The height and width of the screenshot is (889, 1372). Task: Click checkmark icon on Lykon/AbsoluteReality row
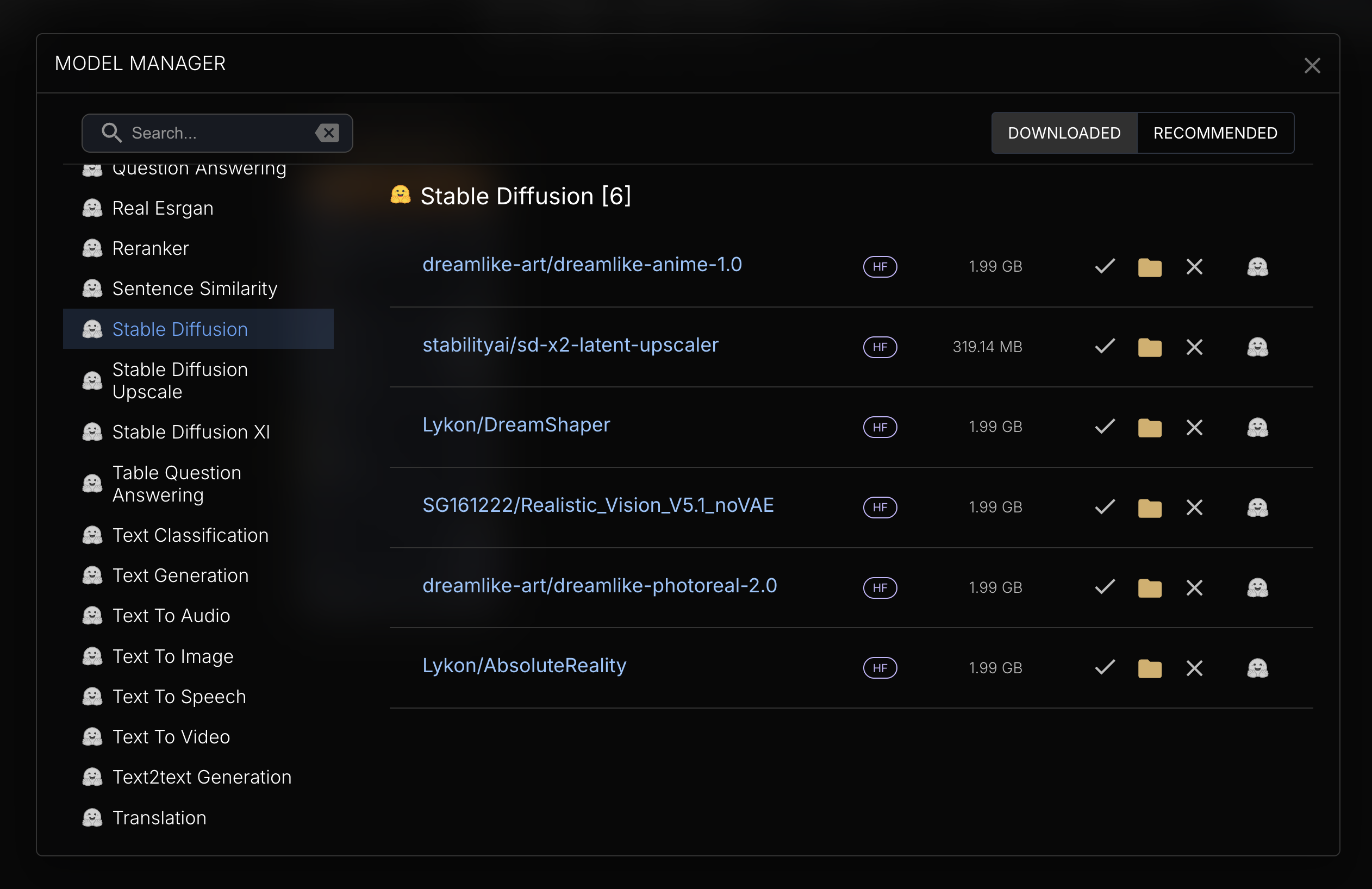pos(1105,668)
